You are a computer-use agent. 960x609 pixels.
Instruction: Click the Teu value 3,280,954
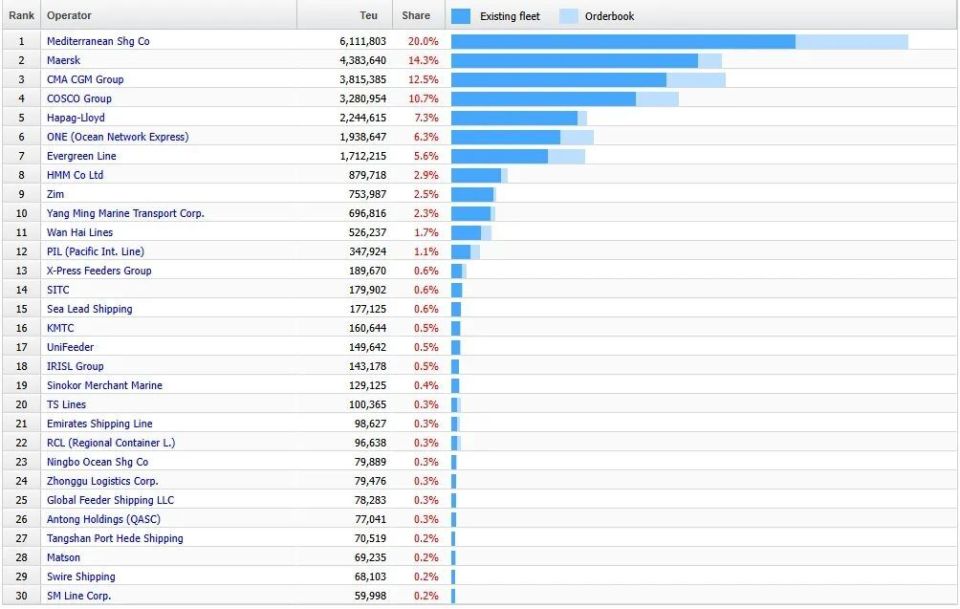(x=363, y=99)
